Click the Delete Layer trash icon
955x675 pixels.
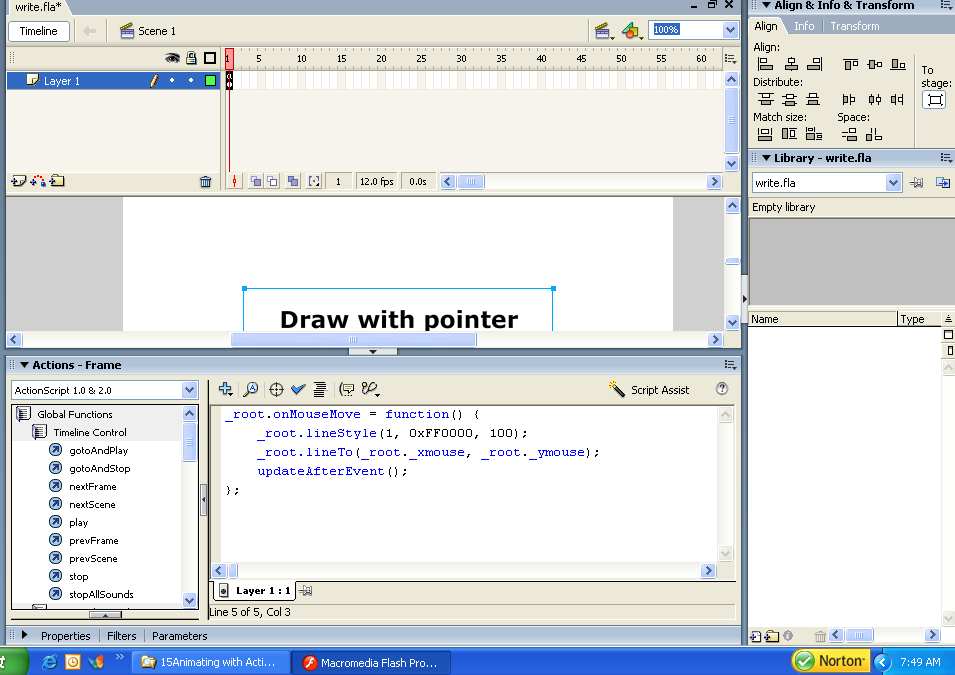point(206,182)
